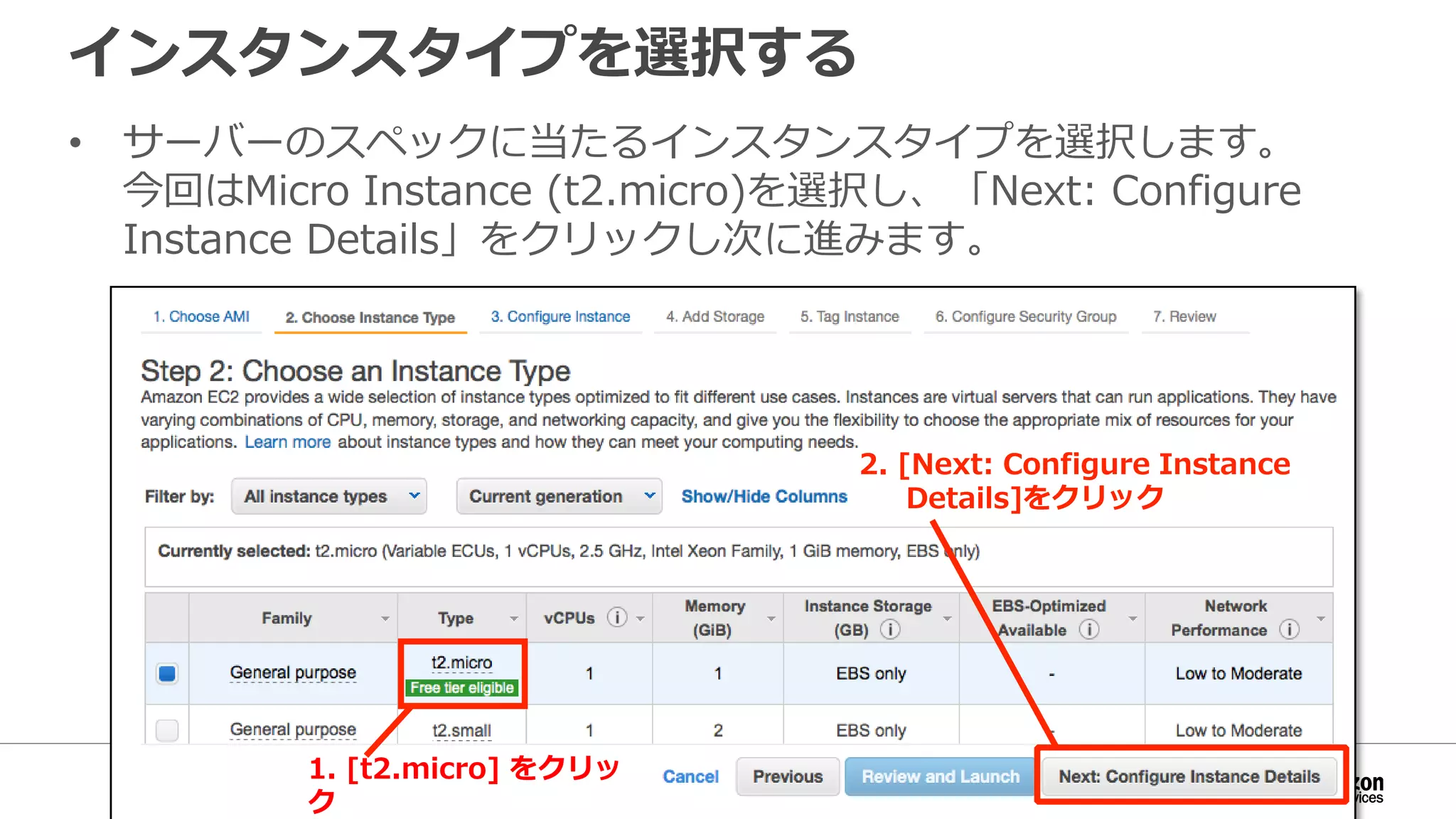Open the 5. Tag Instance tab
The image size is (1456, 819).
(x=850, y=317)
